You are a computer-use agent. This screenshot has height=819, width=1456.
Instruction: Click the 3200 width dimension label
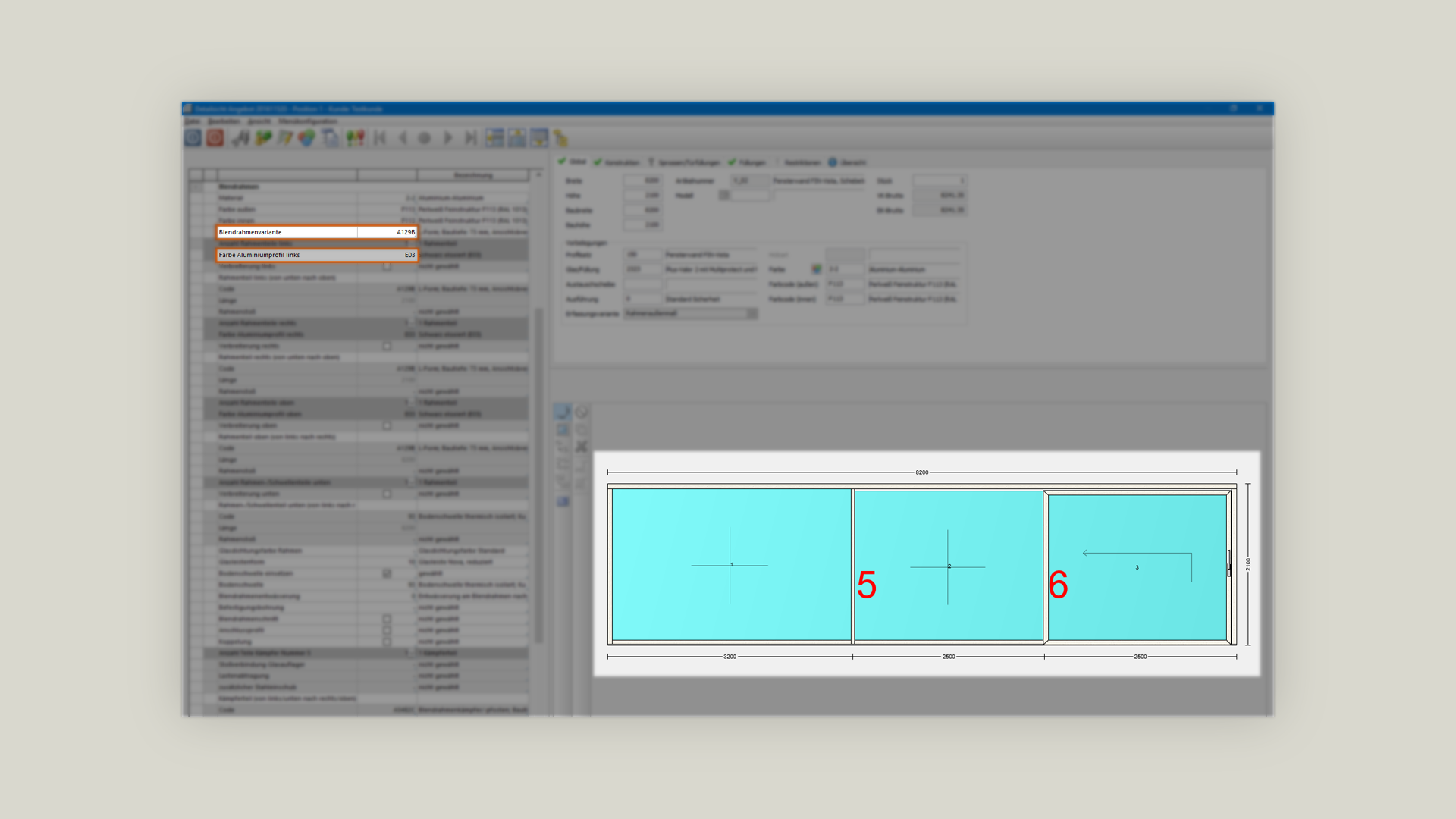pyautogui.click(x=730, y=657)
